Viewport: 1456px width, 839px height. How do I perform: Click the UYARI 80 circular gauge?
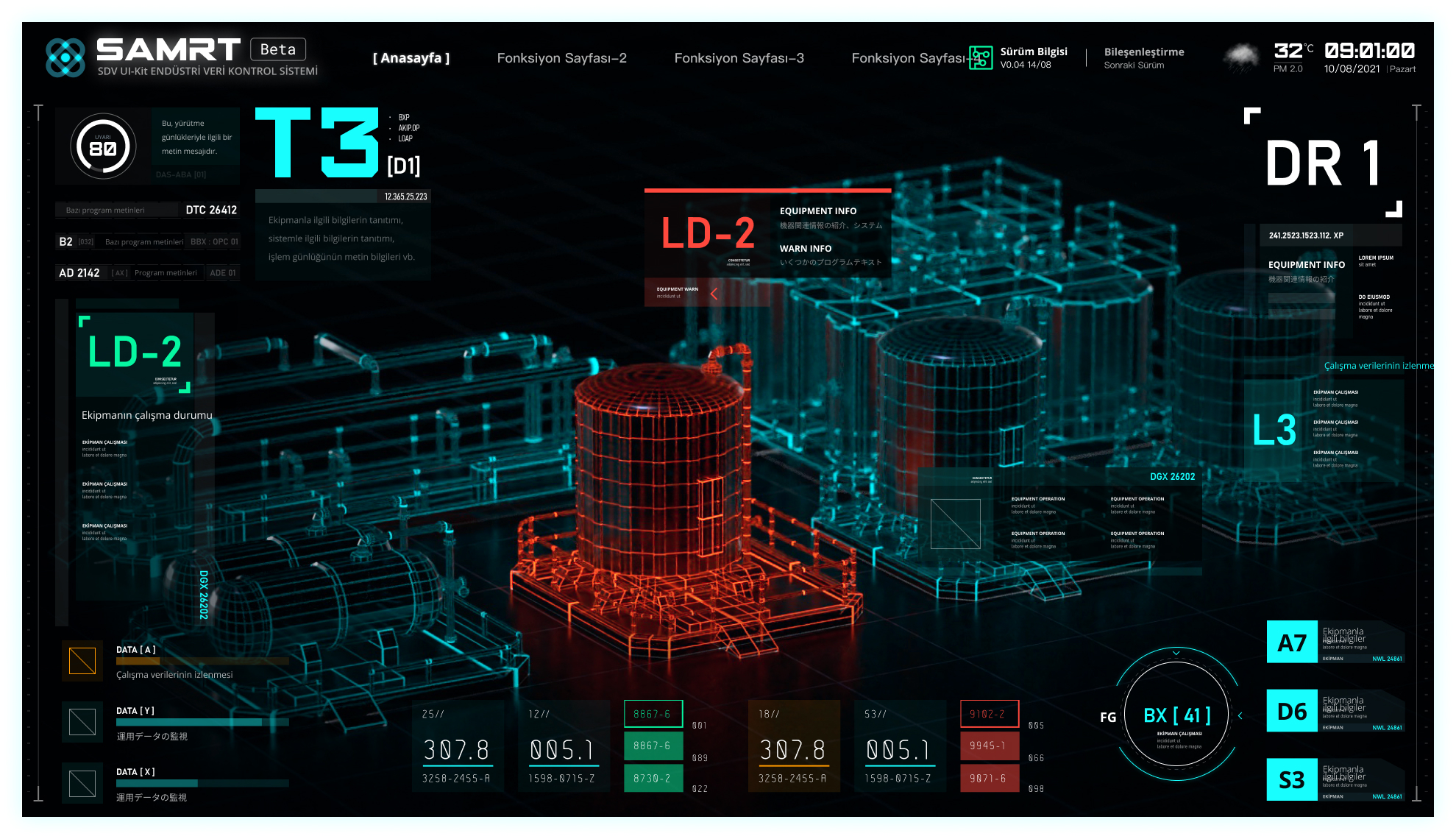(x=104, y=146)
